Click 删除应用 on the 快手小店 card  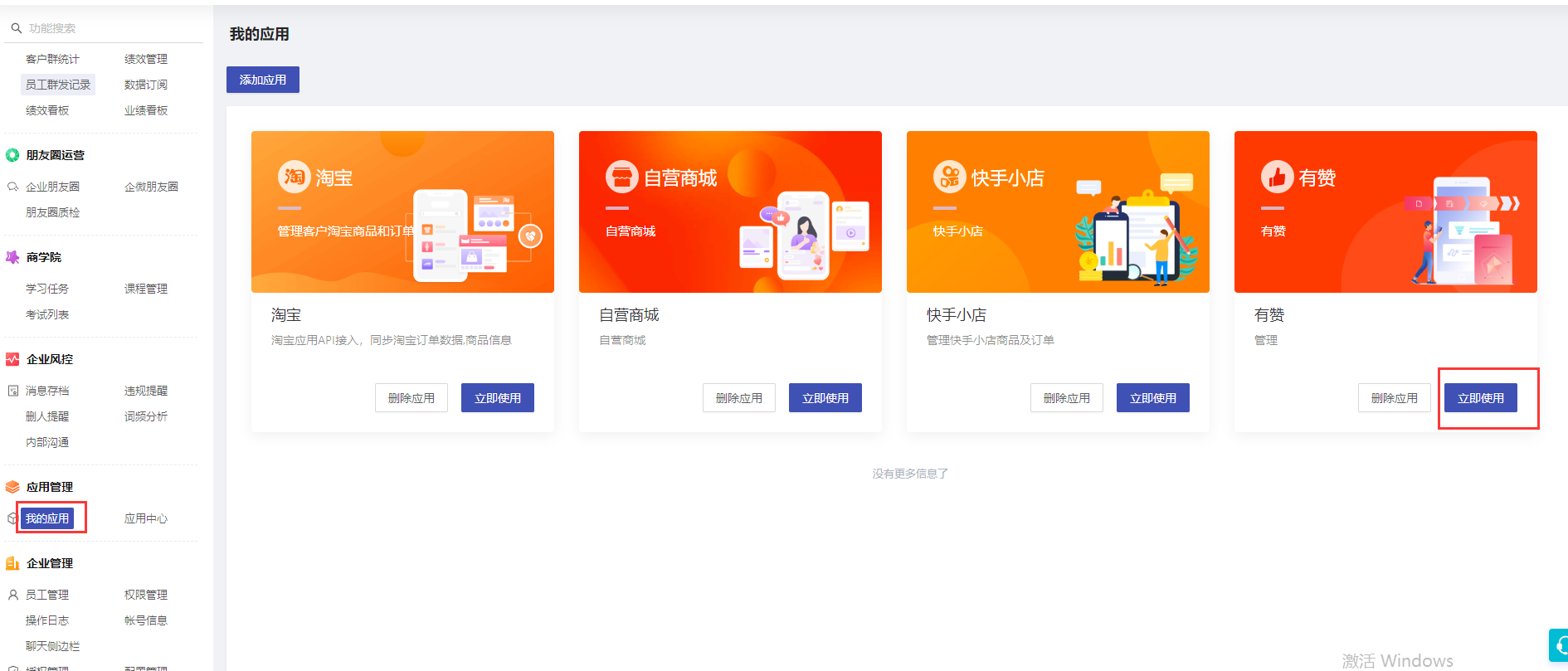pos(1067,398)
